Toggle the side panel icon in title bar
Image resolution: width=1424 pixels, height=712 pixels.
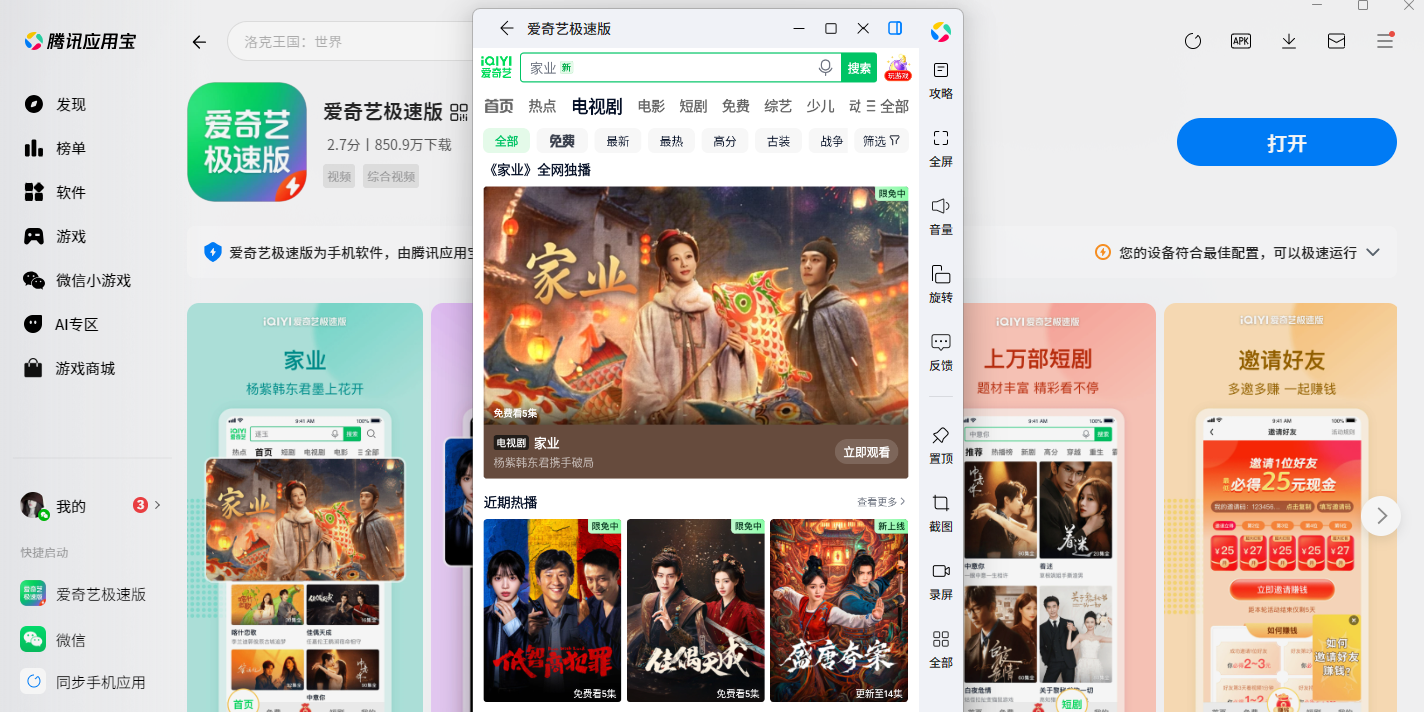point(895,28)
